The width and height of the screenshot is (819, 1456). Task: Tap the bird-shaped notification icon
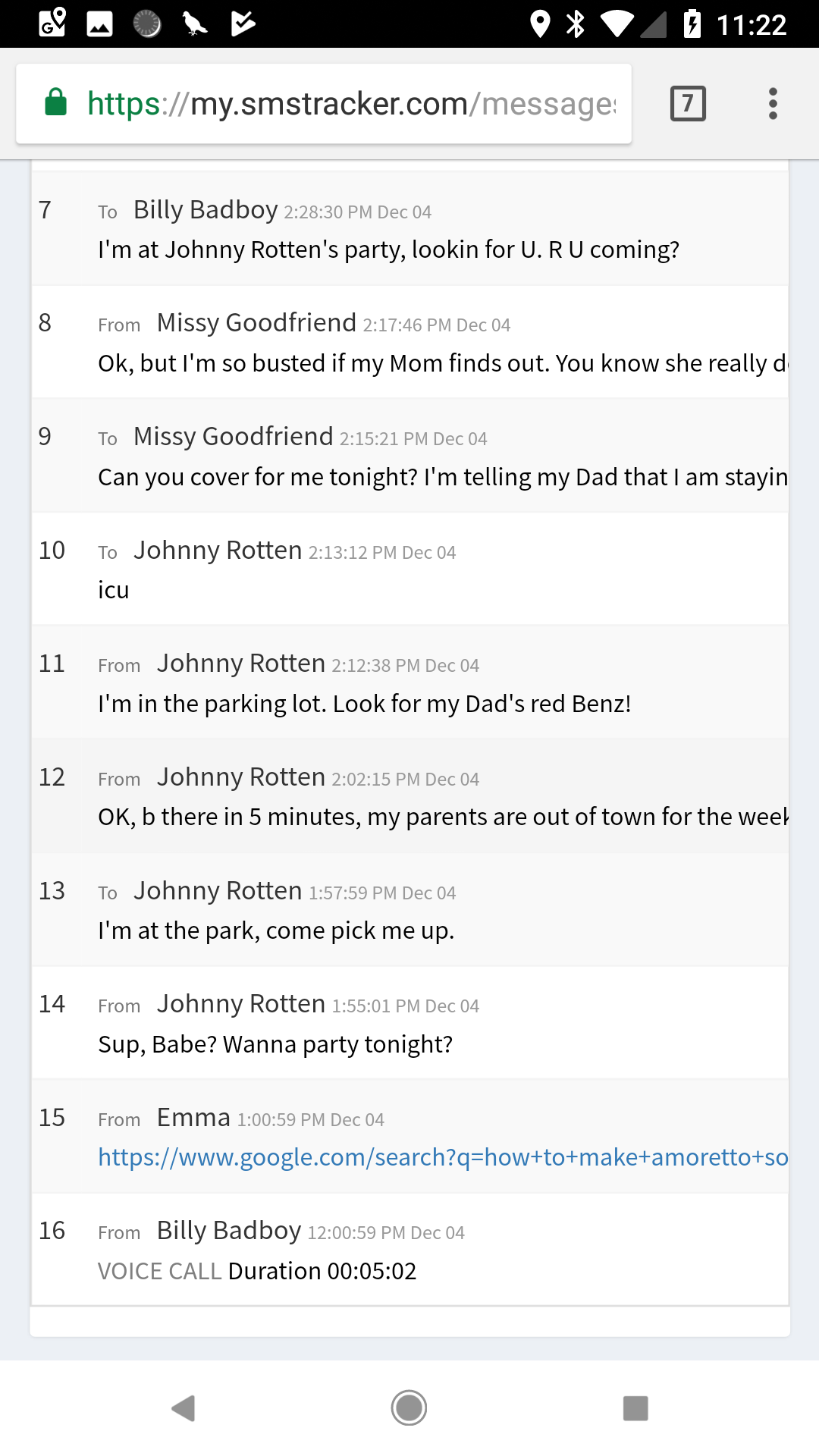(x=195, y=24)
